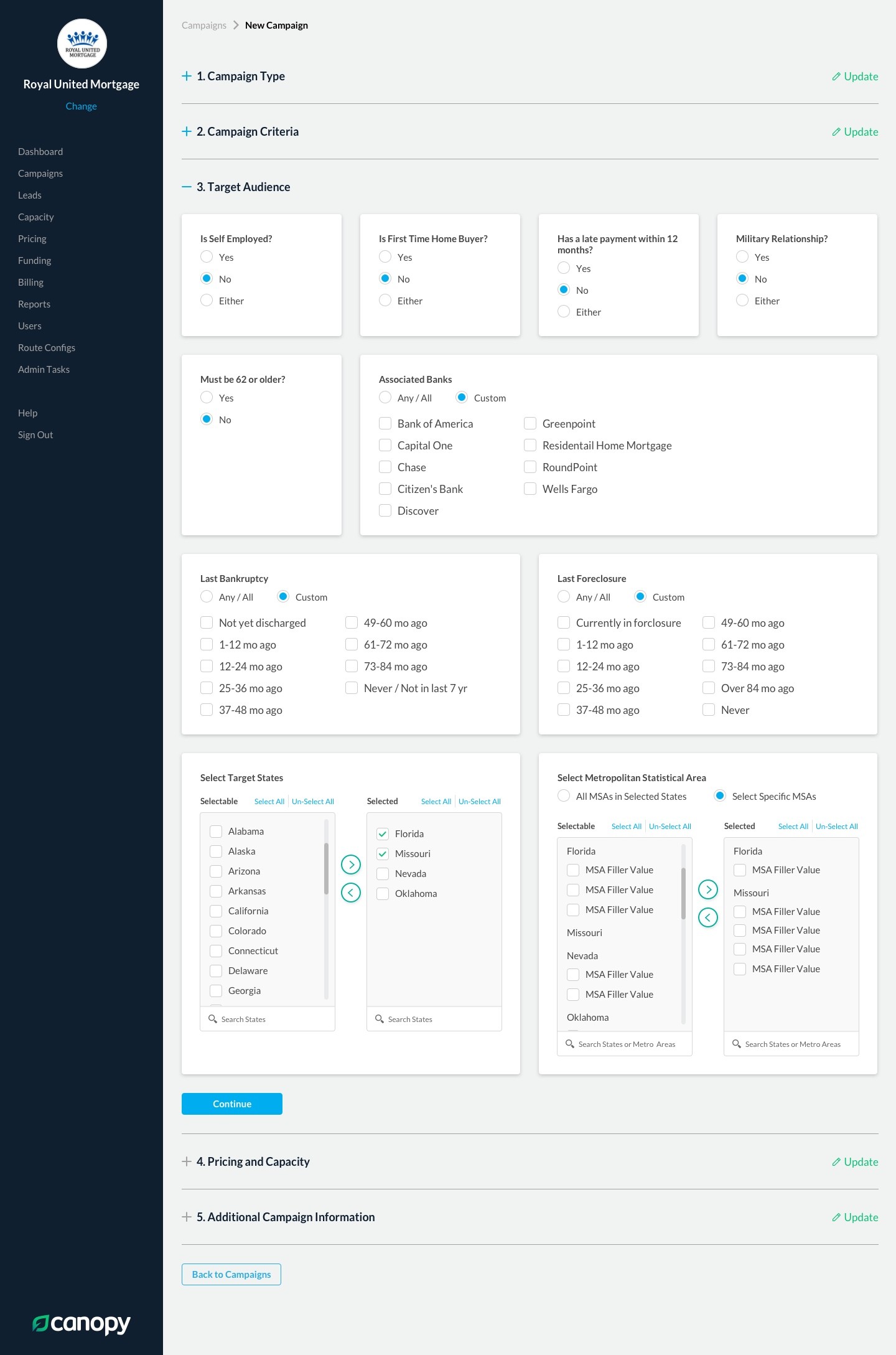The image size is (896, 1355).
Task: Check Currently in forclosure option
Action: click(x=564, y=622)
